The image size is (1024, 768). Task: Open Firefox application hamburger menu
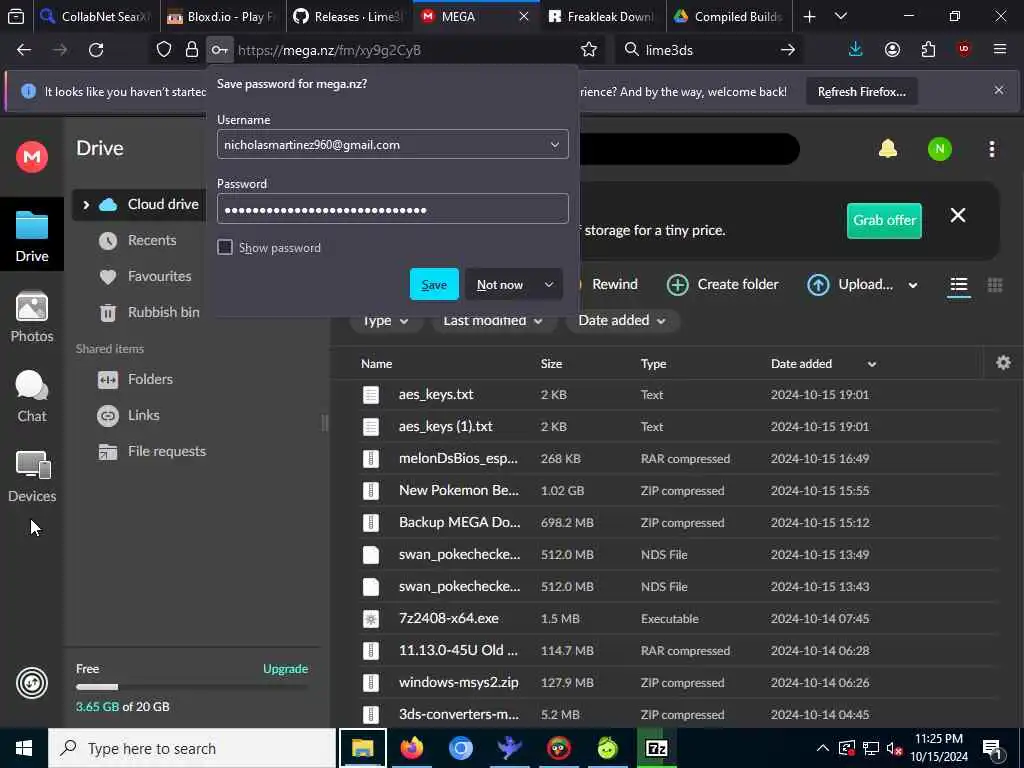(x=999, y=50)
